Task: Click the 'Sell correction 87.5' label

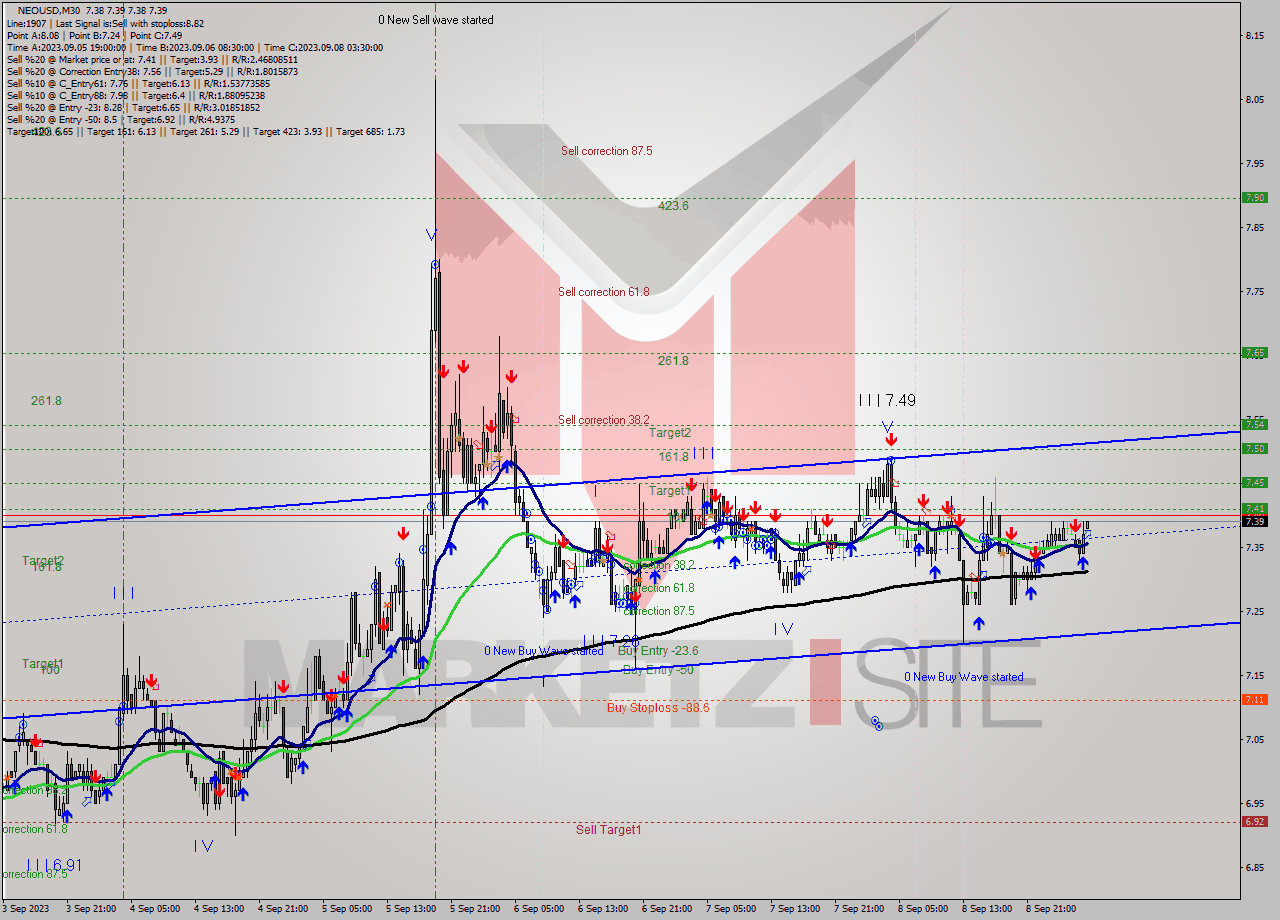Action: pos(606,151)
